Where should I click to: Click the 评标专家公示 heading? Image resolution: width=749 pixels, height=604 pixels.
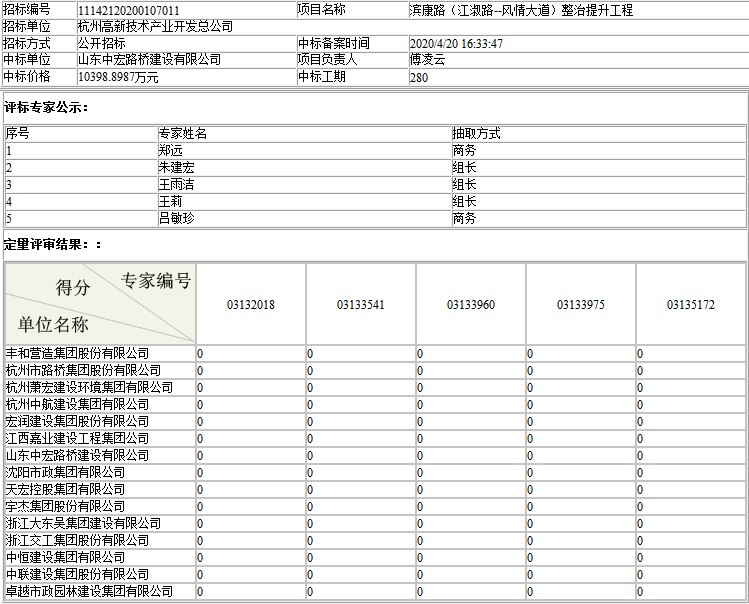click(46, 108)
